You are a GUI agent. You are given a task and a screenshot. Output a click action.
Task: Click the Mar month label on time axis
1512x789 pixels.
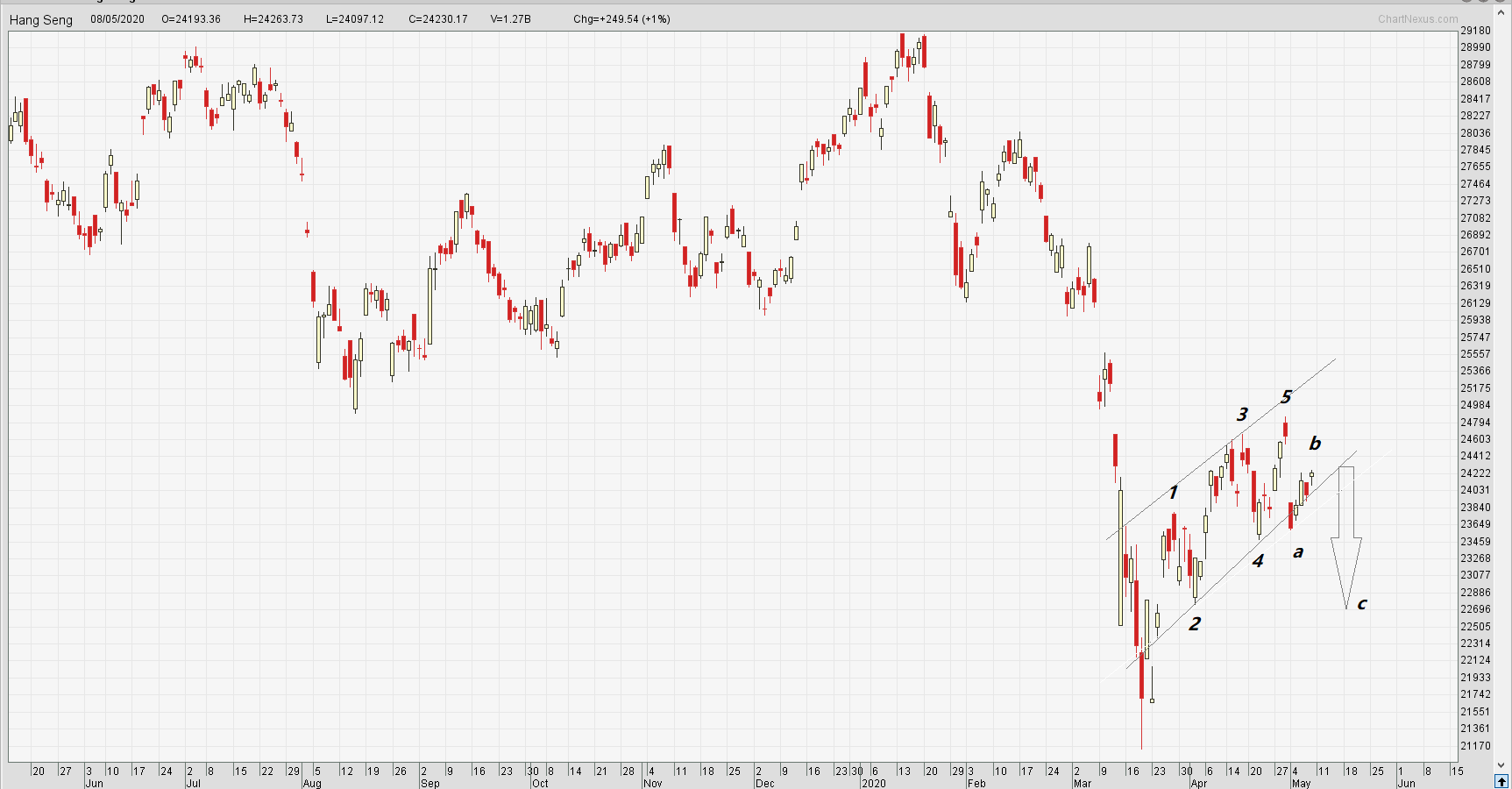point(1083,783)
